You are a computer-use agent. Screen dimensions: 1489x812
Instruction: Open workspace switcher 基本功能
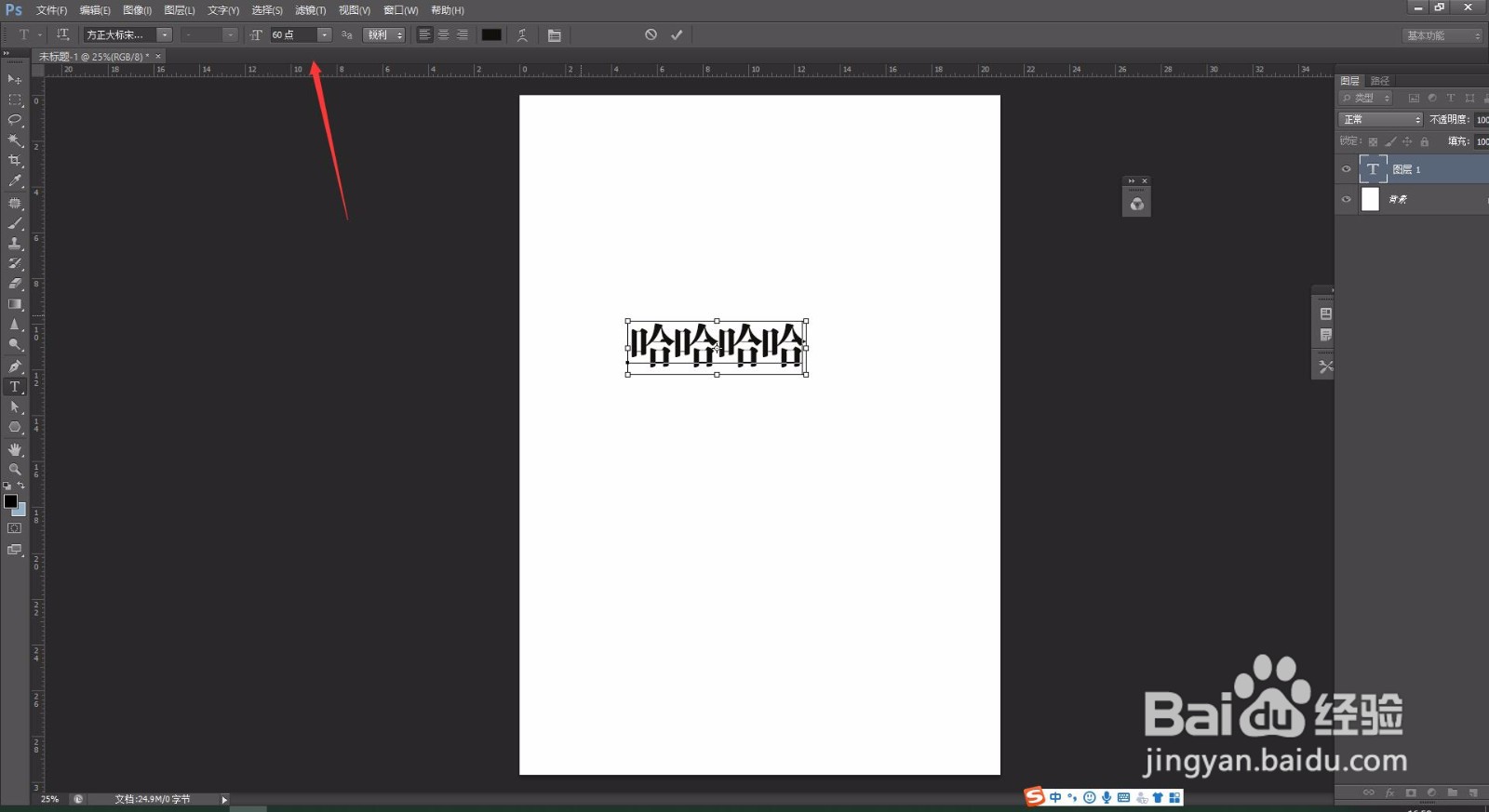coord(1442,35)
